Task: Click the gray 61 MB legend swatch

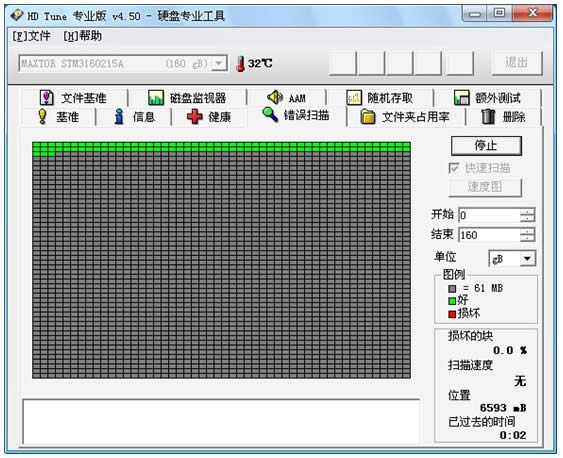Action: pos(452,289)
